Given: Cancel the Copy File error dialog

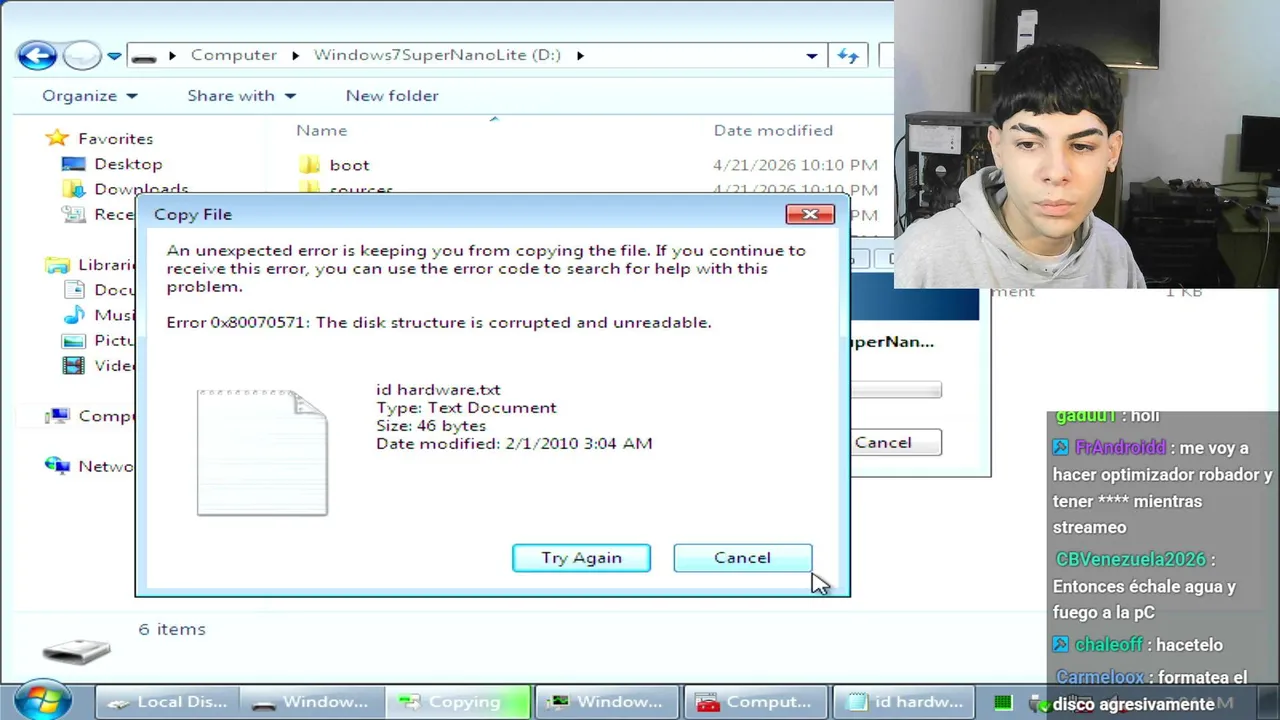Looking at the screenshot, I should point(742,558).
